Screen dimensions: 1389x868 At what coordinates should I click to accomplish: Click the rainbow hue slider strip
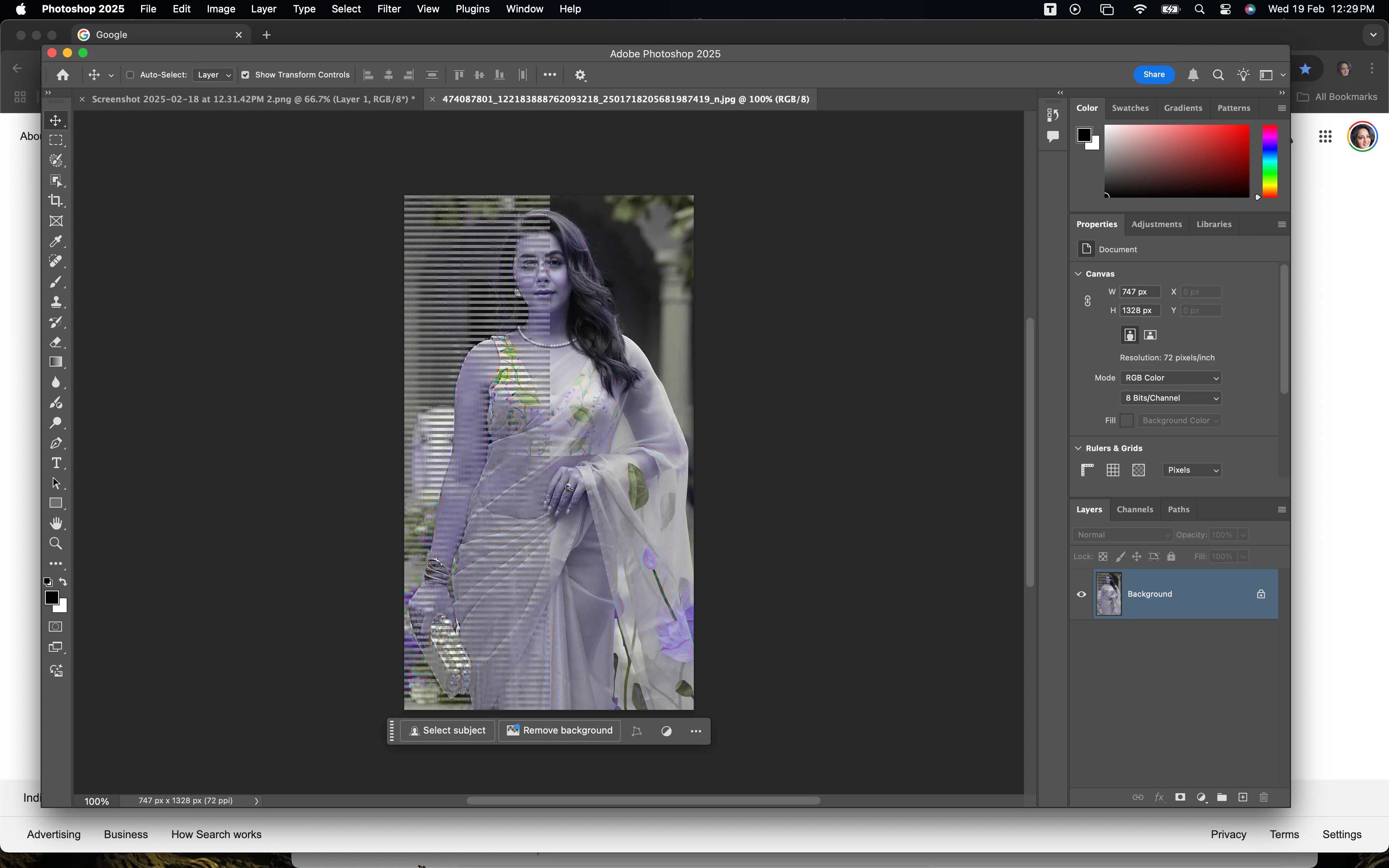pos(1270,161)
